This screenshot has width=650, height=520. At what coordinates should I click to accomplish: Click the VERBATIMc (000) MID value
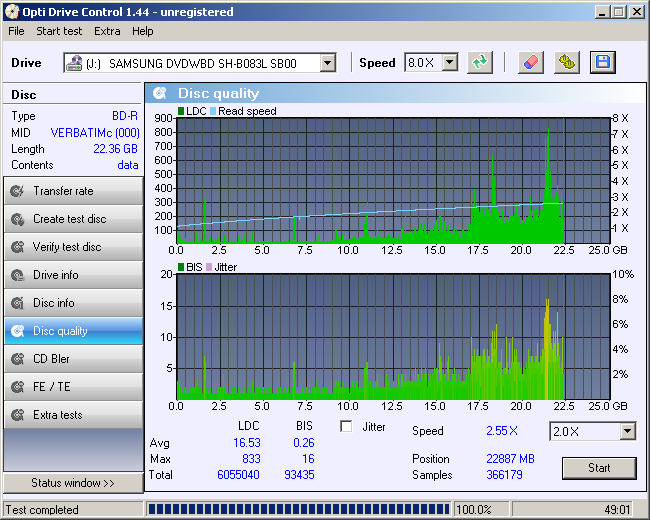pyautogui.click(x=95, y=133)
